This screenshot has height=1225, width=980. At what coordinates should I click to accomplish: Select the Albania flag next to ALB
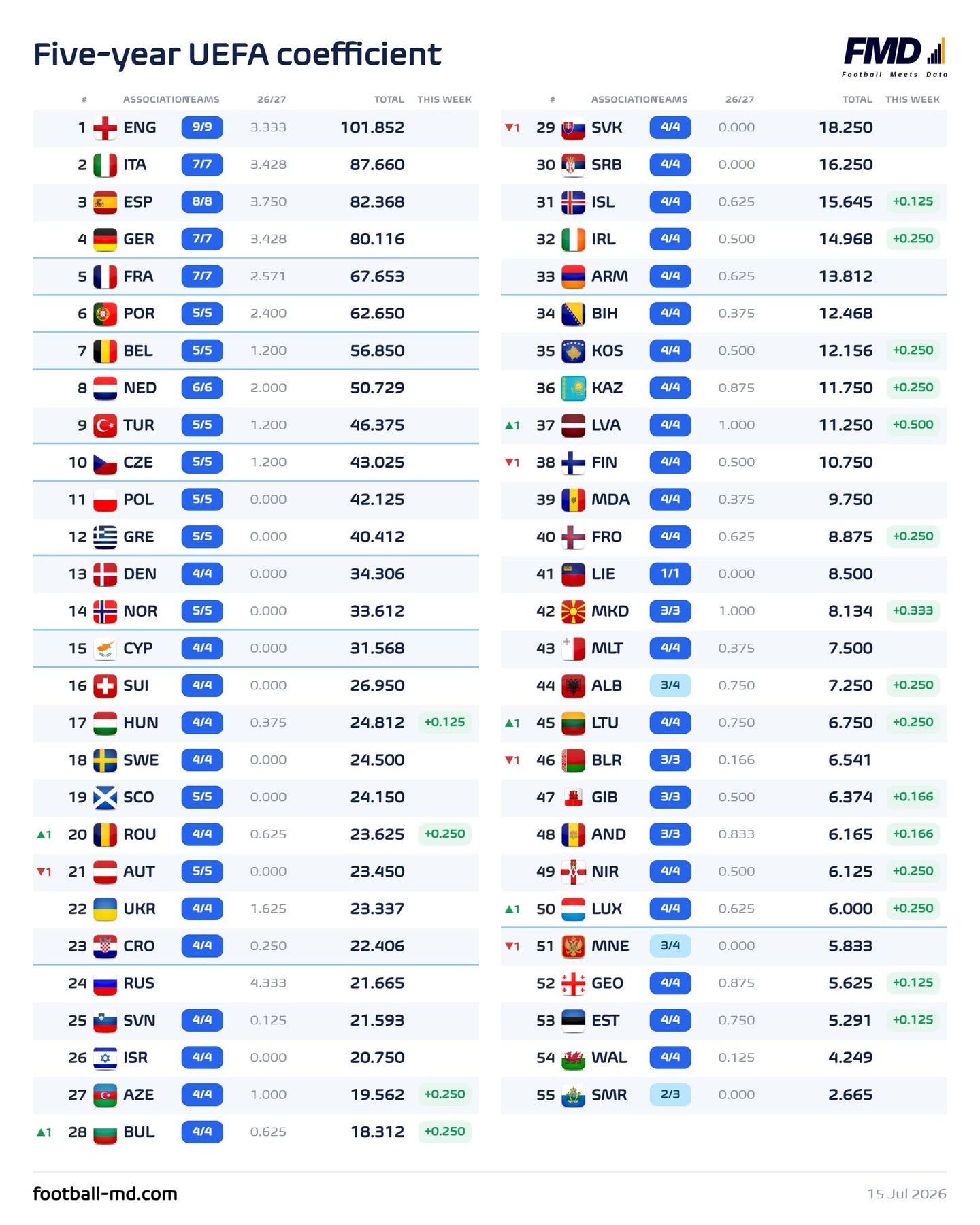tap(573, 686)
